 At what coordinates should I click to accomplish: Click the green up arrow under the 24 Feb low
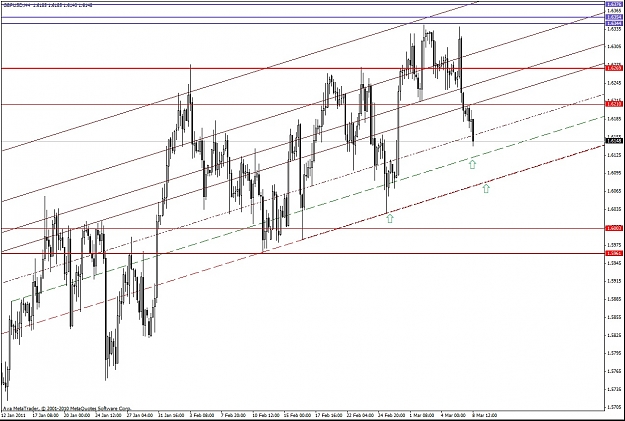390,218
